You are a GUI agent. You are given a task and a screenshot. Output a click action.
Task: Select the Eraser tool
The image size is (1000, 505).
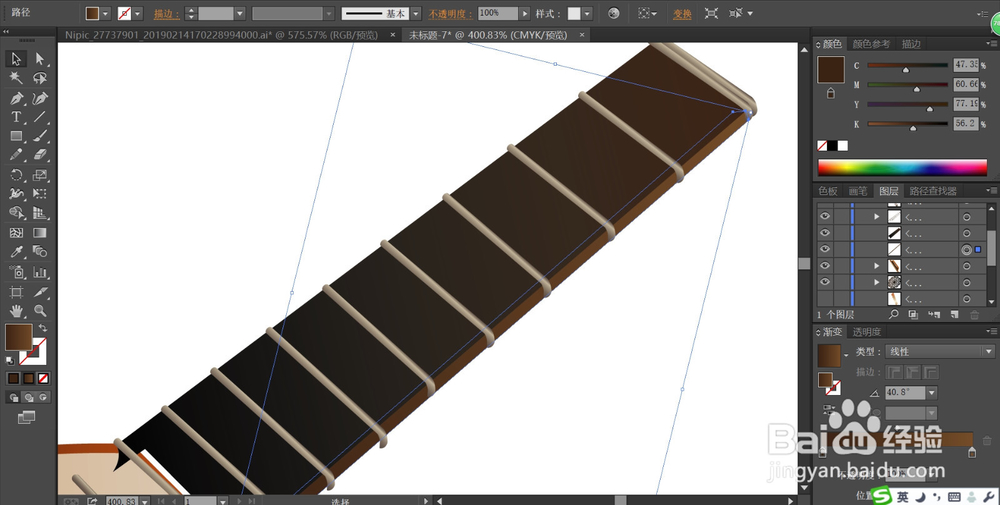point(40,154)
